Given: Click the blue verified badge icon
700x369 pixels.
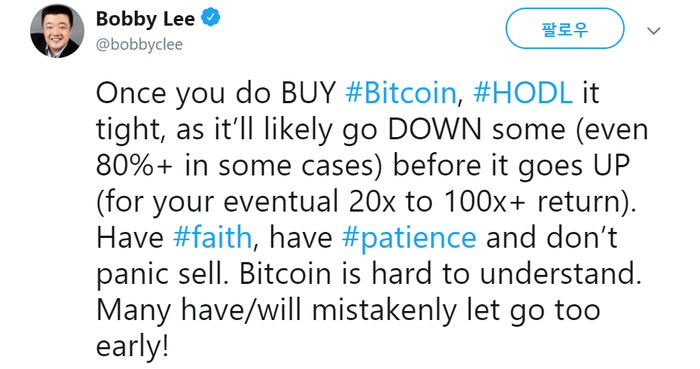Looking at the screenshot, I should (210, 18).
